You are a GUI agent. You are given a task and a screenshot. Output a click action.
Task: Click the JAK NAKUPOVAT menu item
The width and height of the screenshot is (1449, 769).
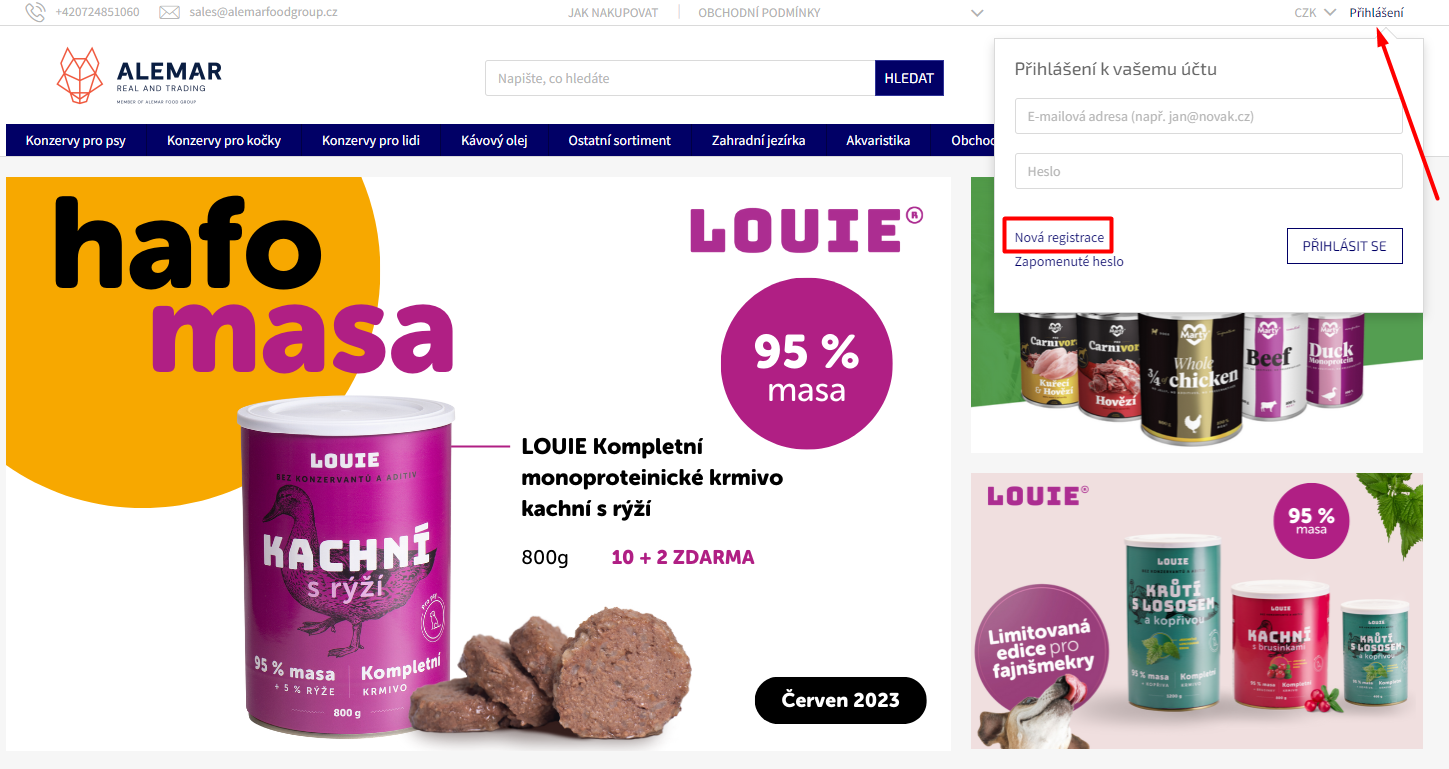[x=613, y=12]
